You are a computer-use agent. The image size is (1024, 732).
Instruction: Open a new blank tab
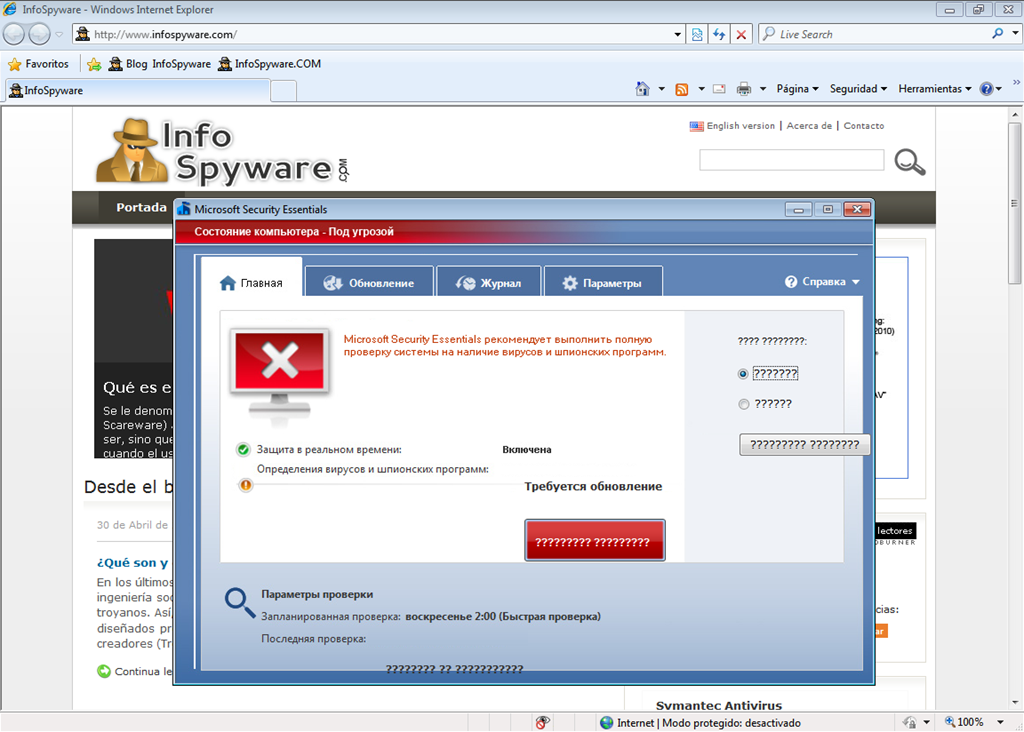point(283,91)
